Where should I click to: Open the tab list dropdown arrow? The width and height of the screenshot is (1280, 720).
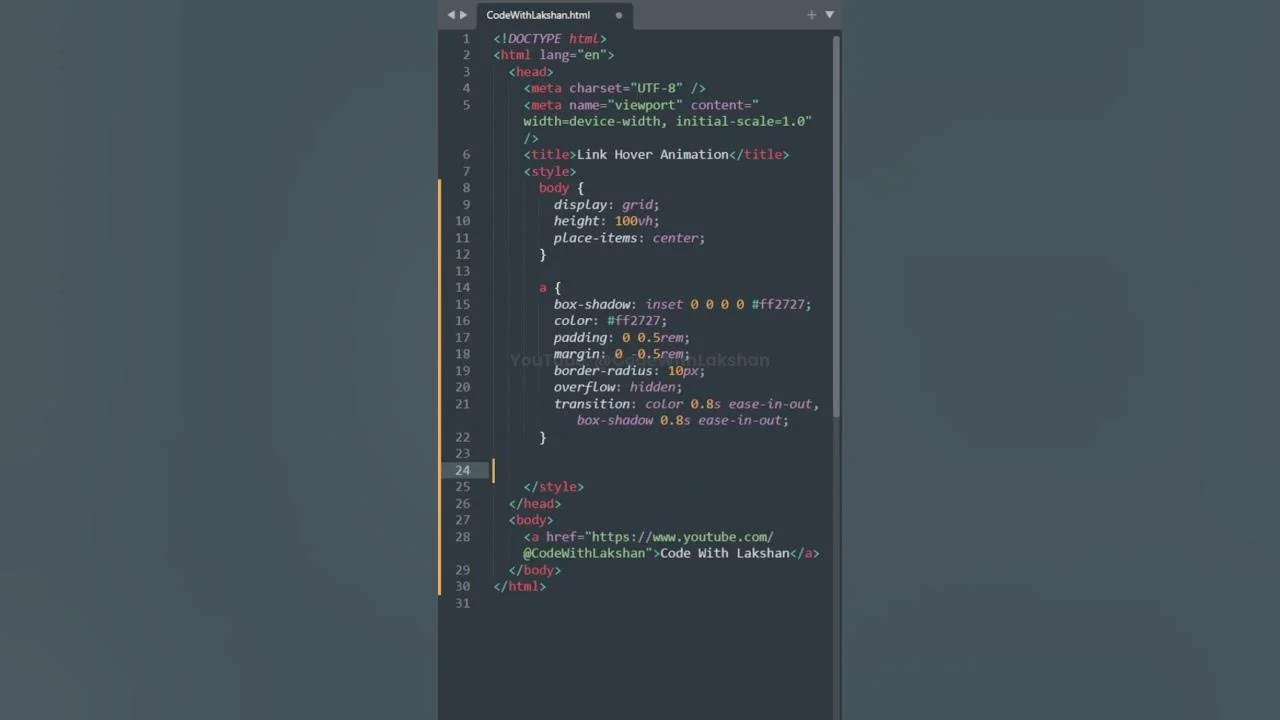pos(829,15)
